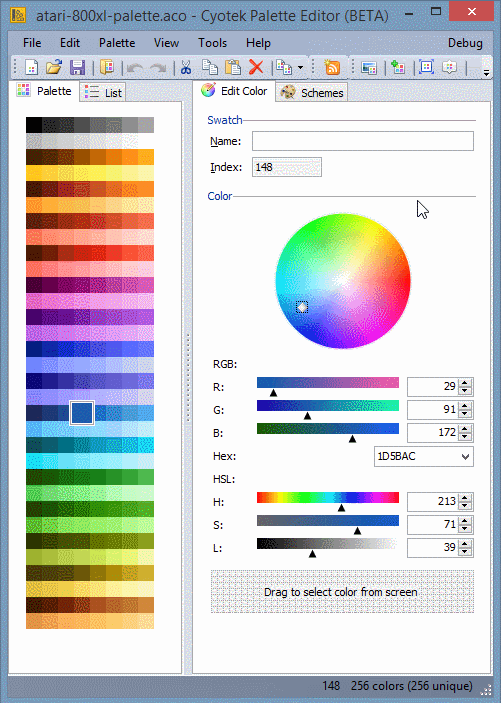Expand the toolbar overflow chevron
Screen dimensions: 501x703
tap(486, 73)
